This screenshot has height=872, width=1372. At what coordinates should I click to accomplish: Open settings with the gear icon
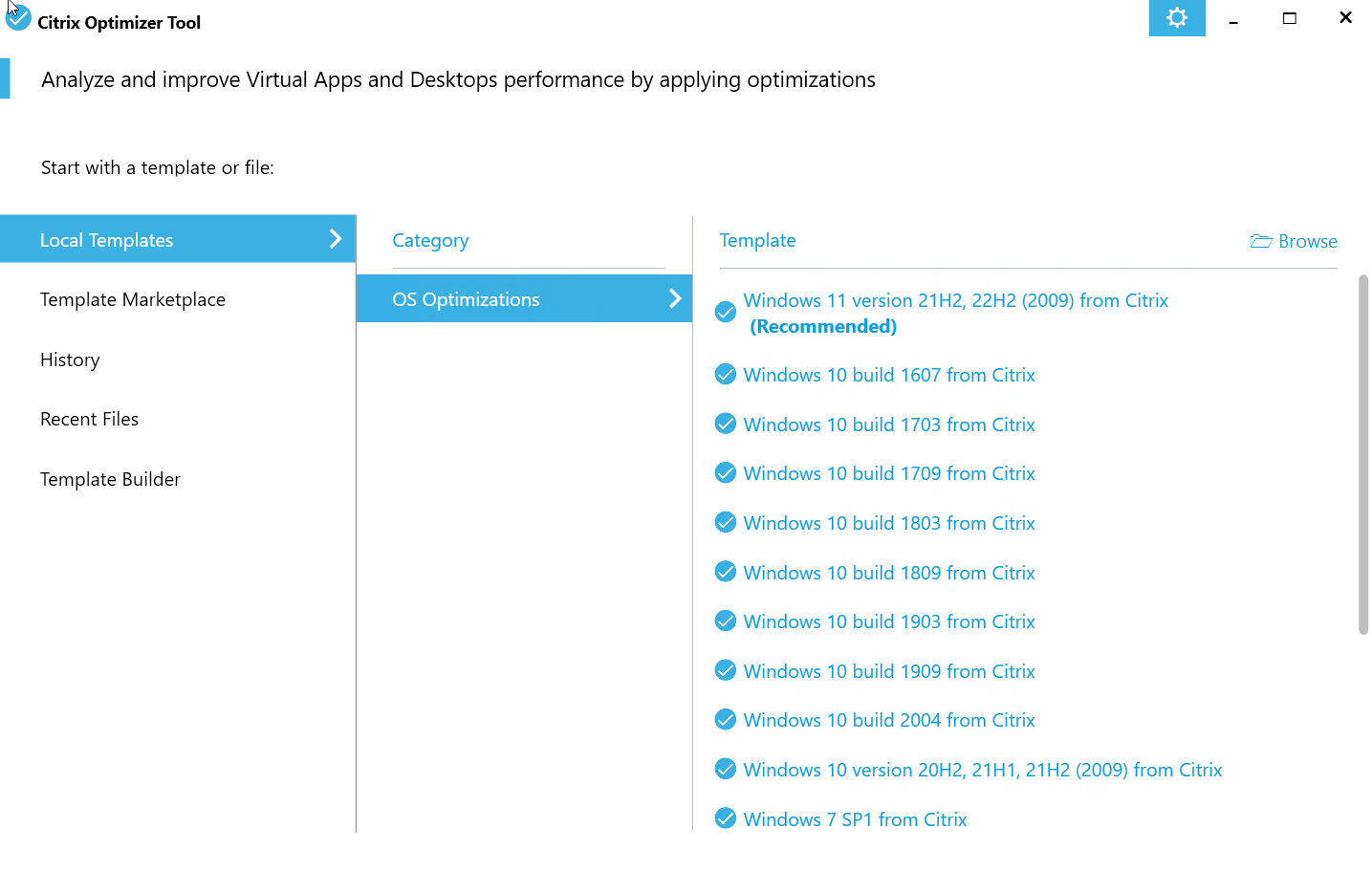point(1176,18)
